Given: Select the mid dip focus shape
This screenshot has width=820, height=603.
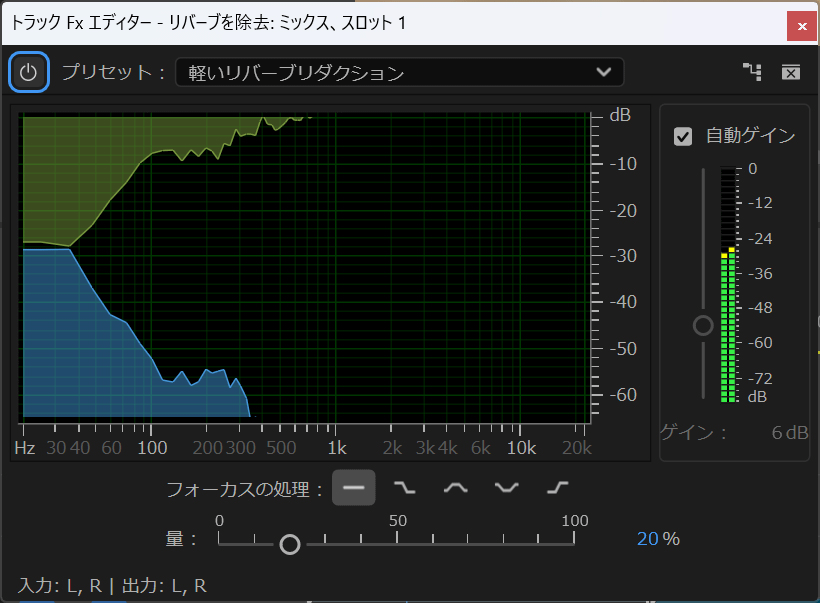Looking at the screenshot, I should [507, 488].
